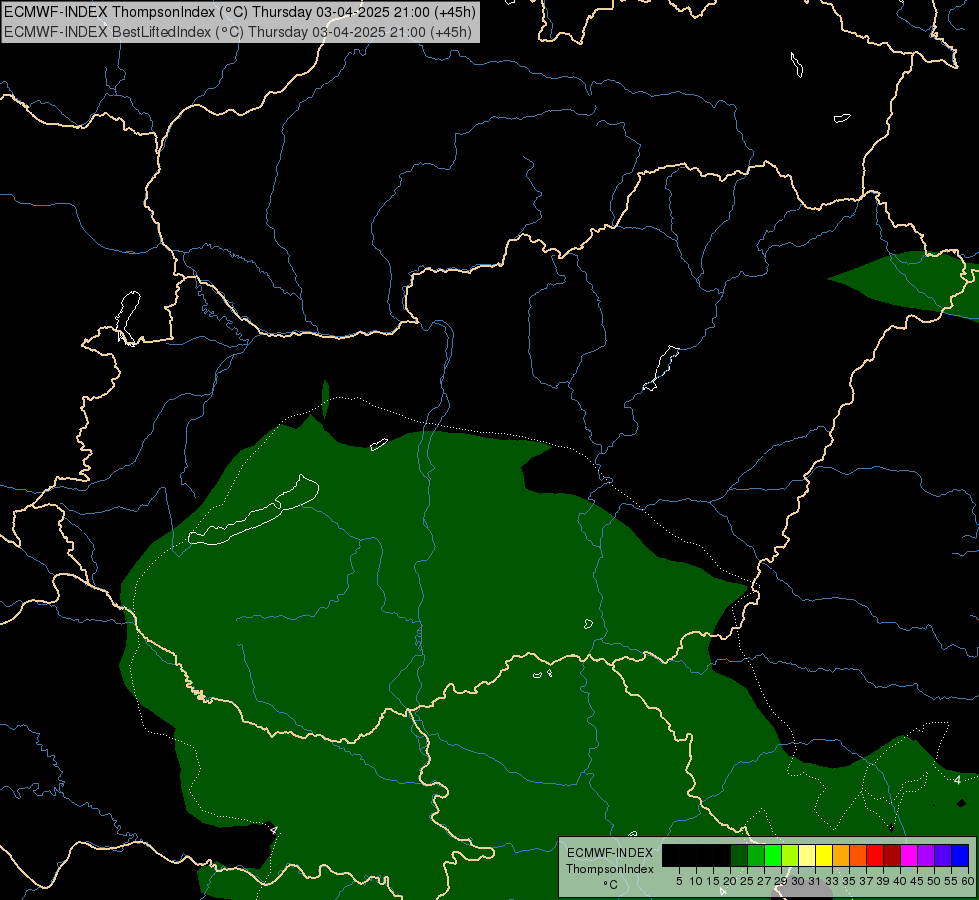
Task: Click the legend tick value "33"
Action: (832, 881)
